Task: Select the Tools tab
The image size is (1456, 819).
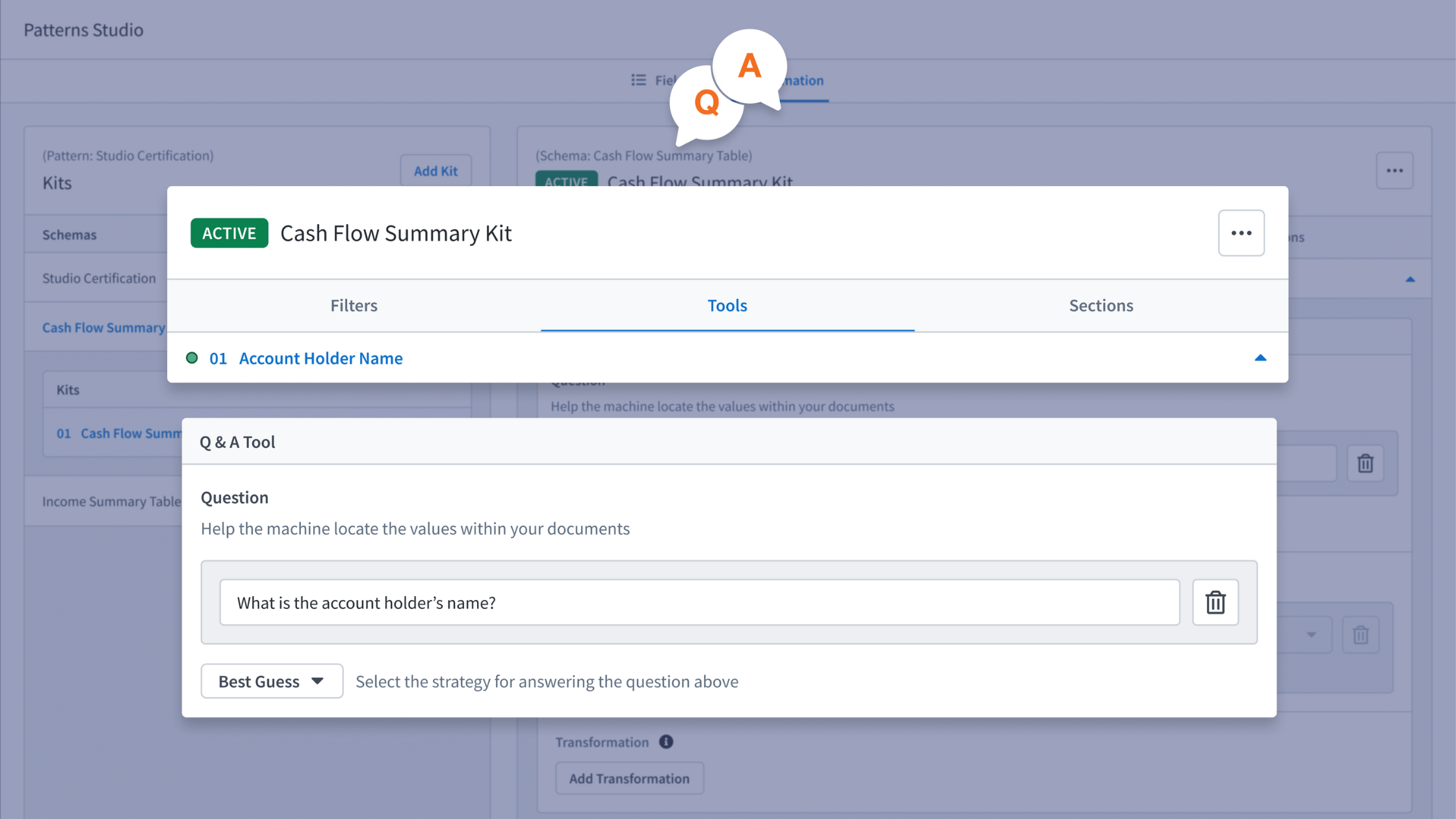Action: pos(727,305)
